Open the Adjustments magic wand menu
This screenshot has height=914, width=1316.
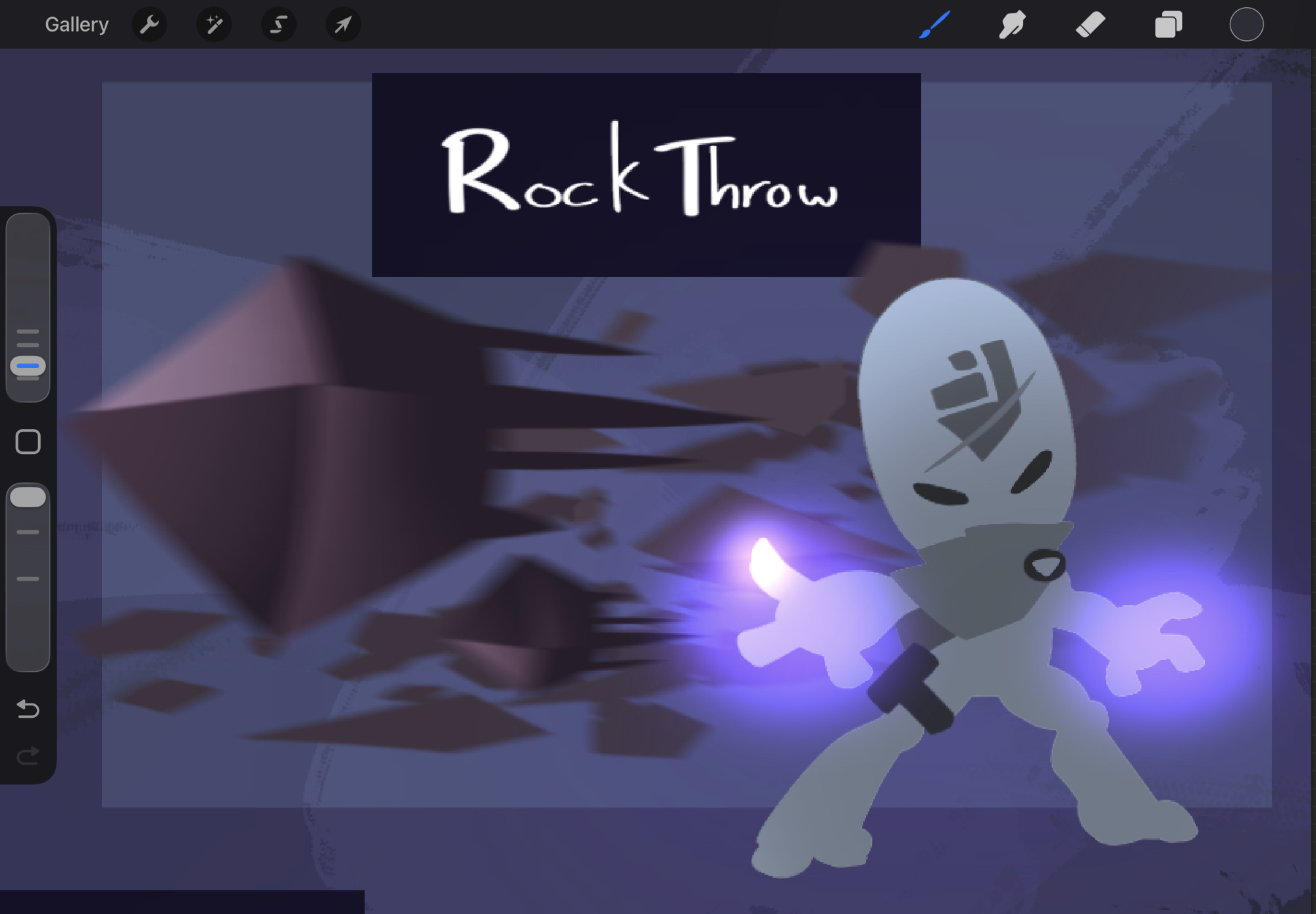[x=214, y=25]
